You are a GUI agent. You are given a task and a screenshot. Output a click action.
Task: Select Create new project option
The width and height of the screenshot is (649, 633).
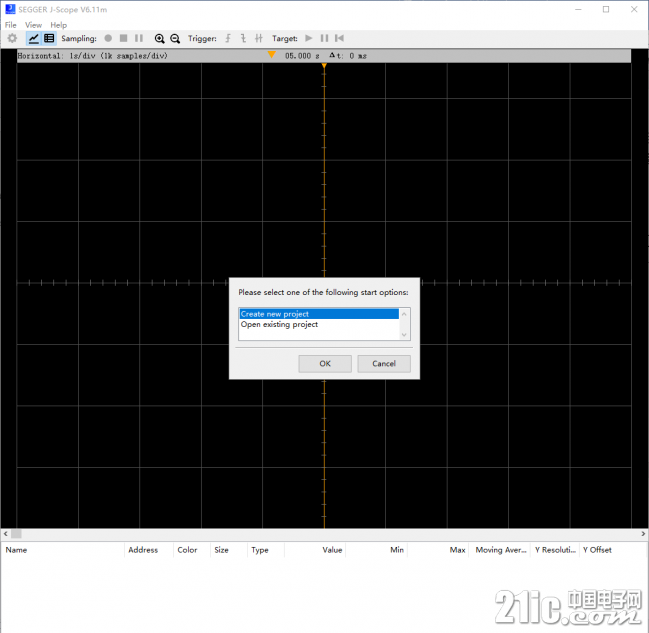(x=319, y=314)
